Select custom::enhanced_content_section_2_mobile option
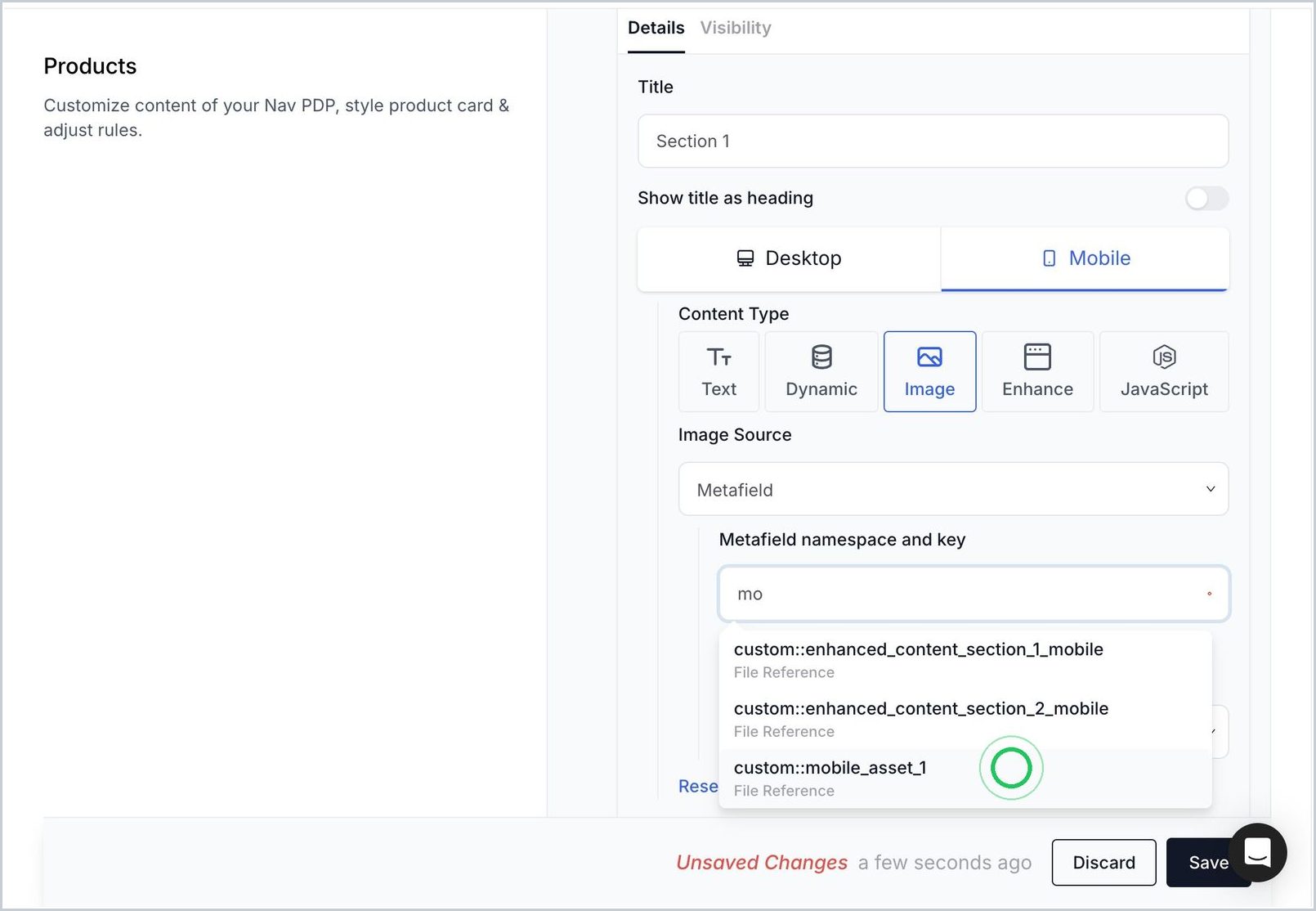 pyautogui.click(x=965, y=719)
